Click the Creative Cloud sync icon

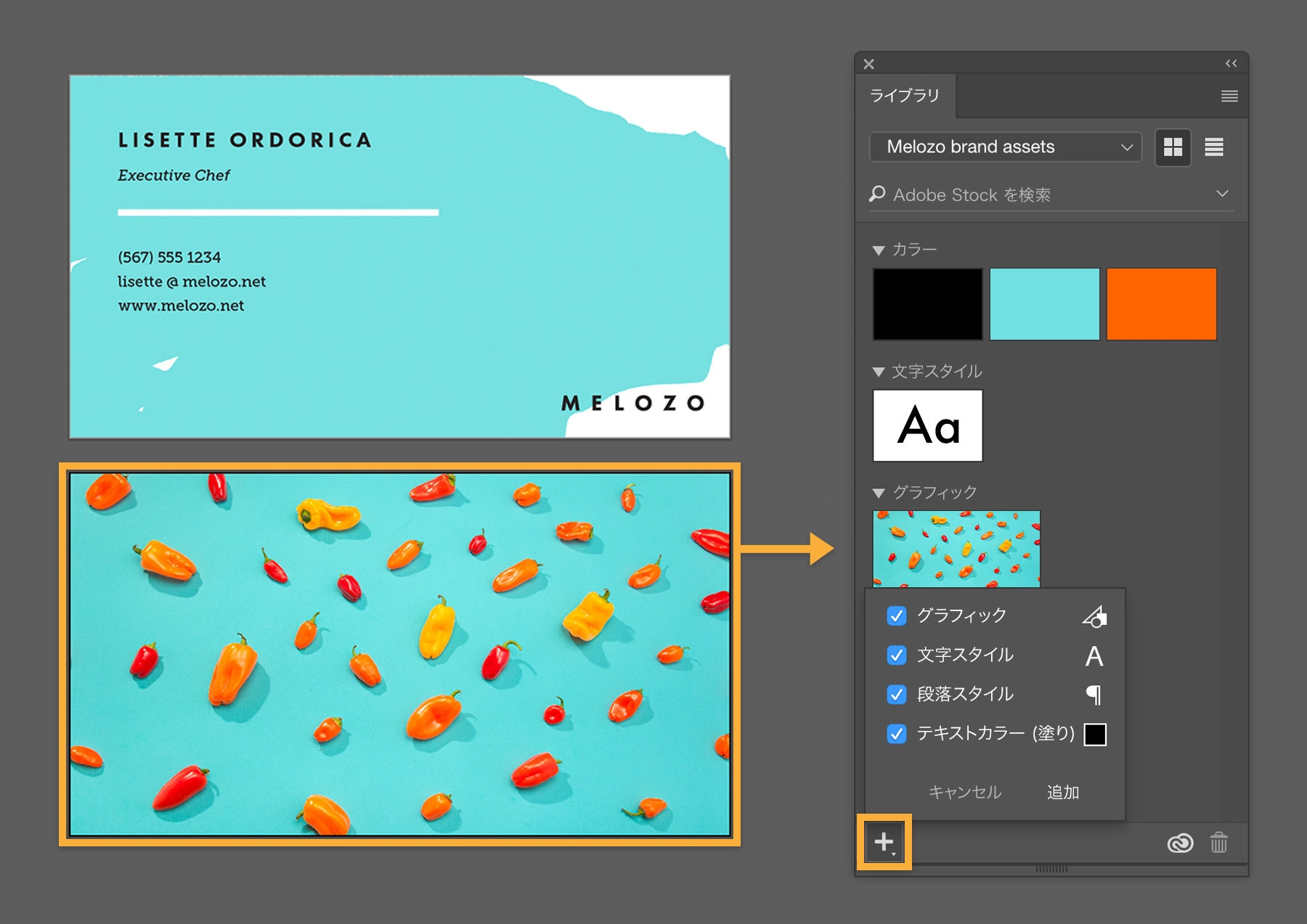point(1180,843)
